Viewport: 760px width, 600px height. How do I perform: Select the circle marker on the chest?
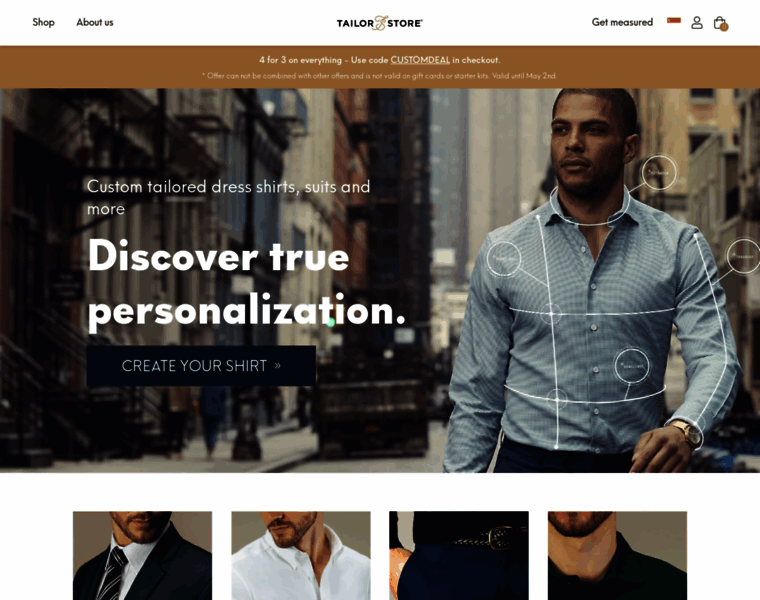(x=504, y=259)
